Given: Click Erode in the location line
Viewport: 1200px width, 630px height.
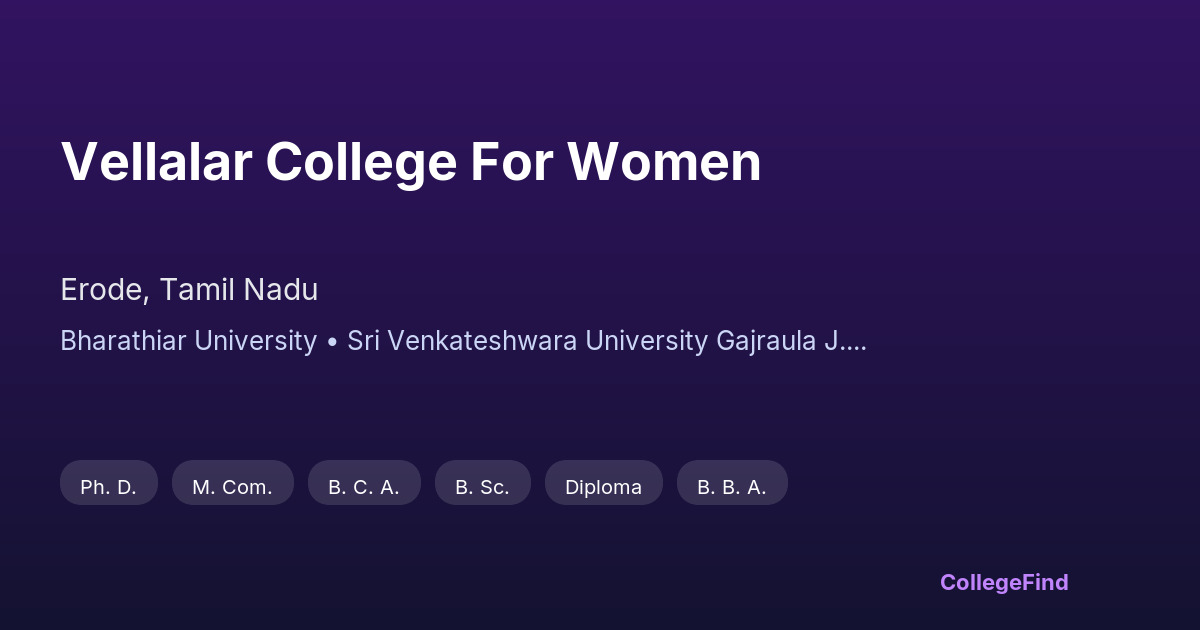Looking at the screenshot, I should click(104, 290).
